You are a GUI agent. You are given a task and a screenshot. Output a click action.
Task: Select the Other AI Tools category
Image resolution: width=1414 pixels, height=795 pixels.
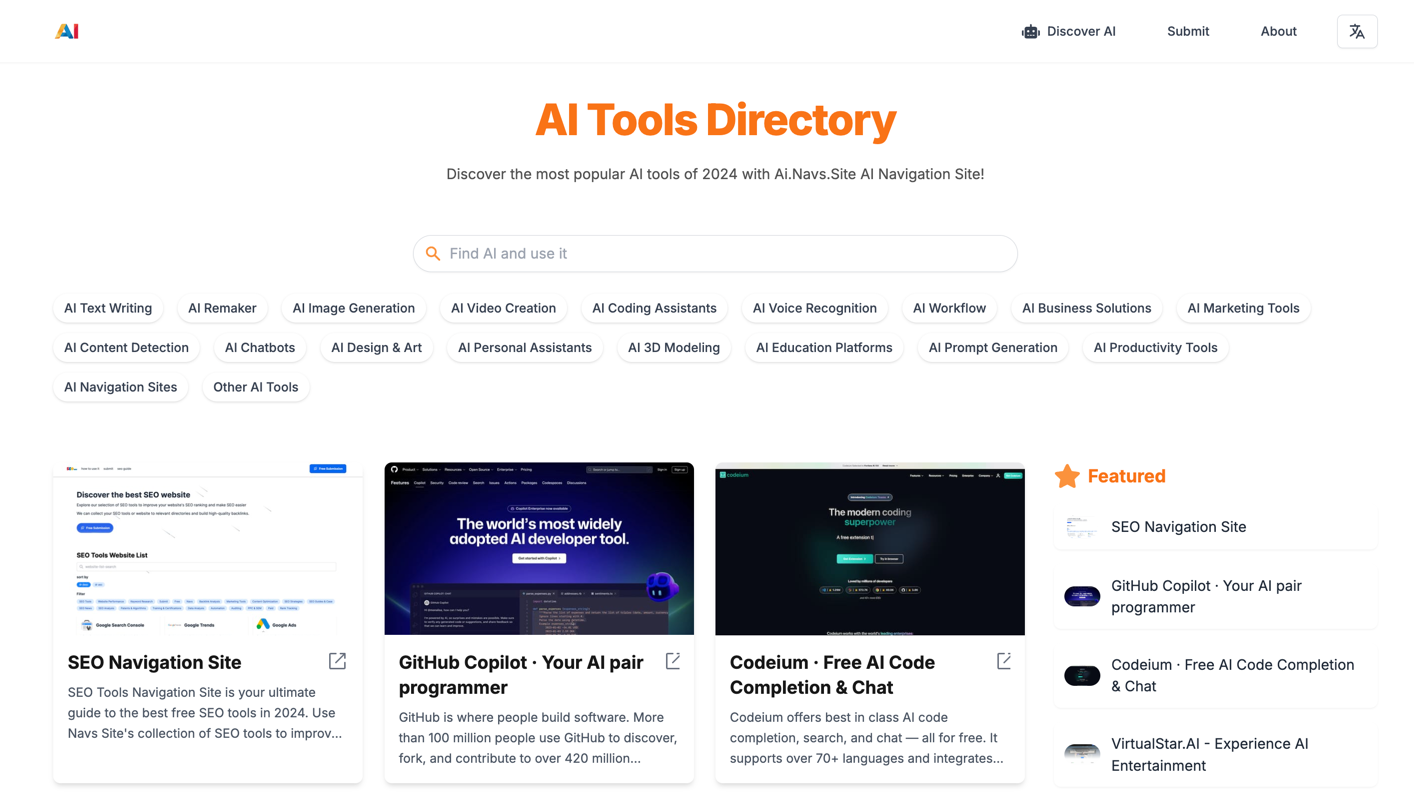[x=255, y=387]
